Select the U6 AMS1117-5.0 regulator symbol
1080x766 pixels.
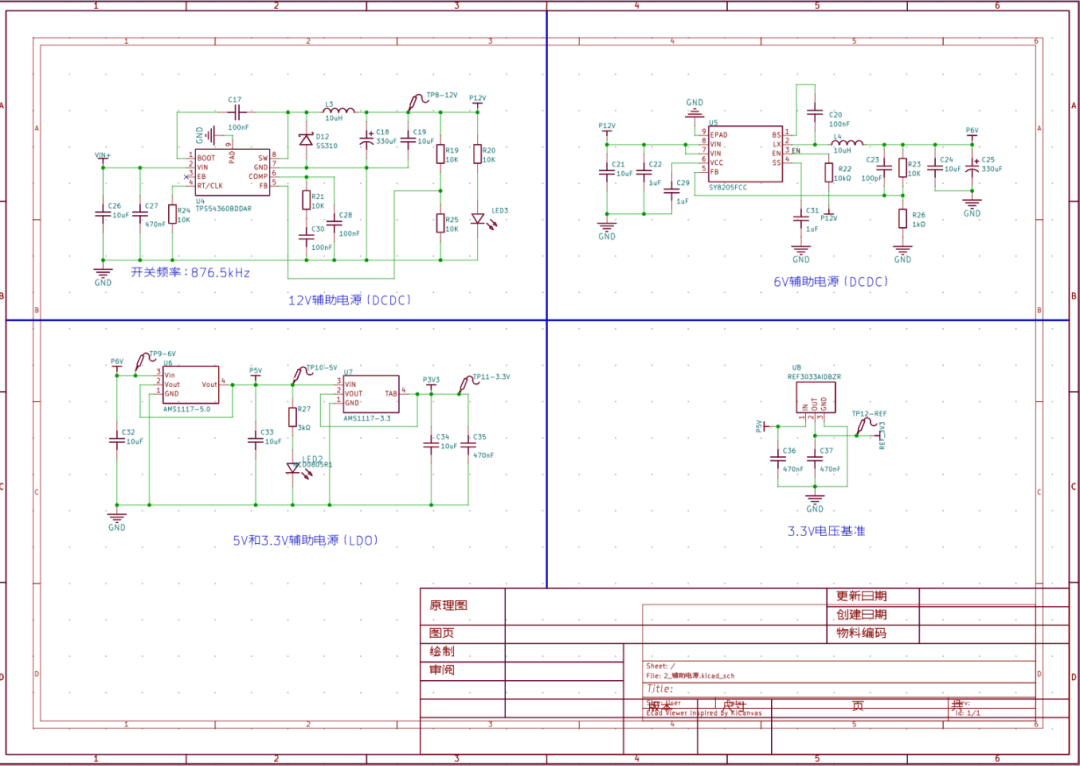190,384
